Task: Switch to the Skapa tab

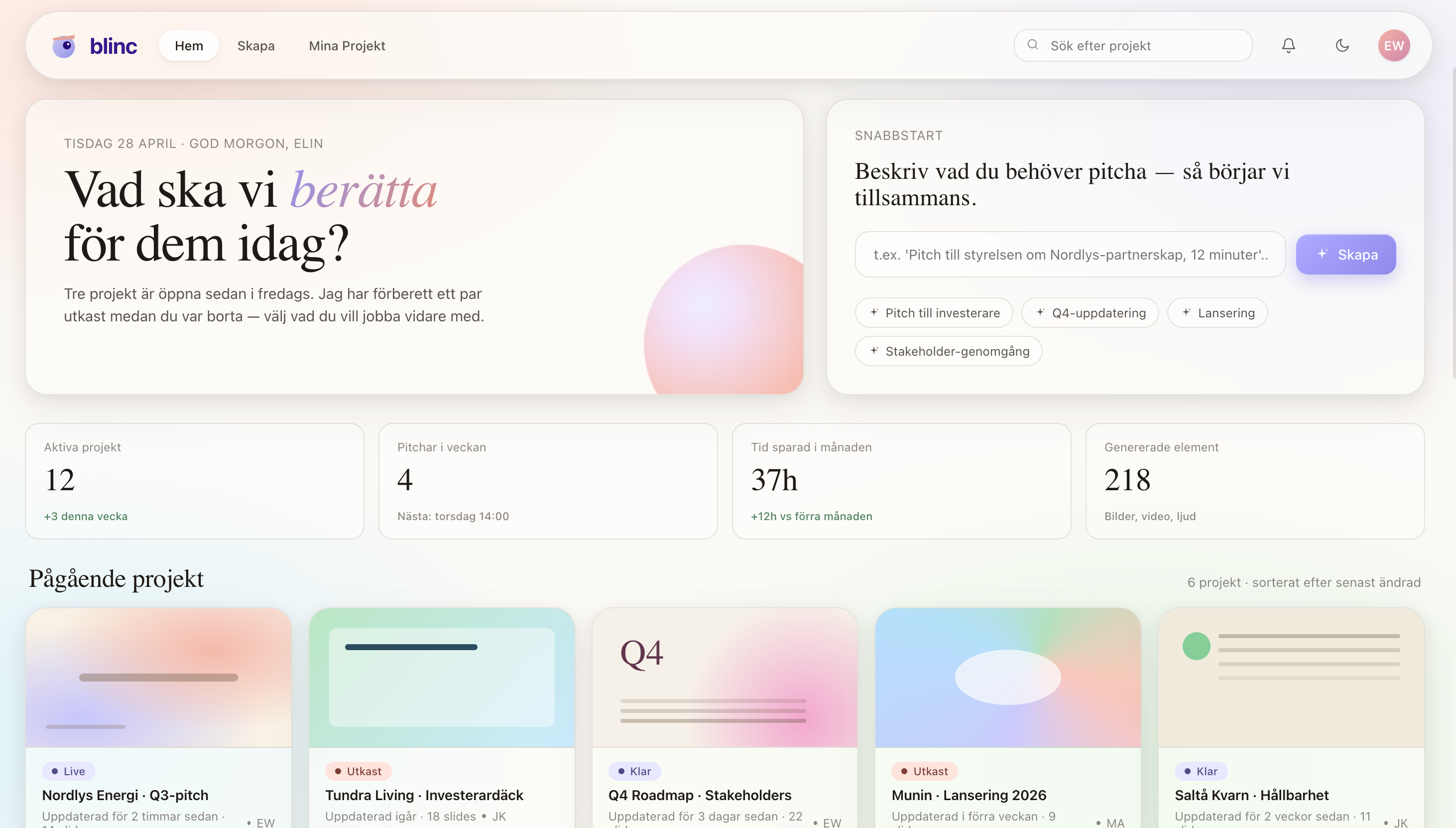Action: click(256, 45)
